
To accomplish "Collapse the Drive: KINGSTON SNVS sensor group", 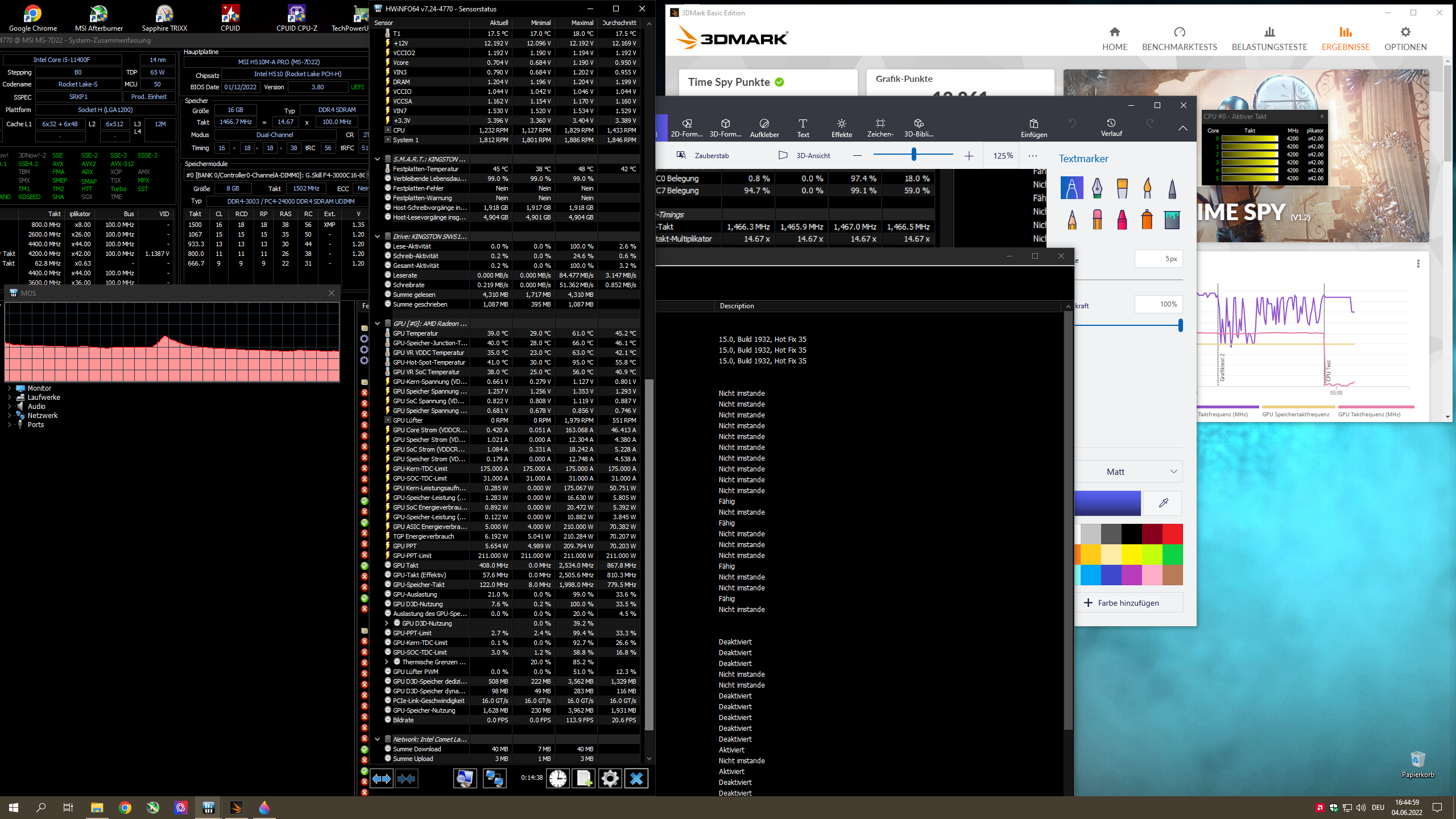I will click(x=377, y=237).
